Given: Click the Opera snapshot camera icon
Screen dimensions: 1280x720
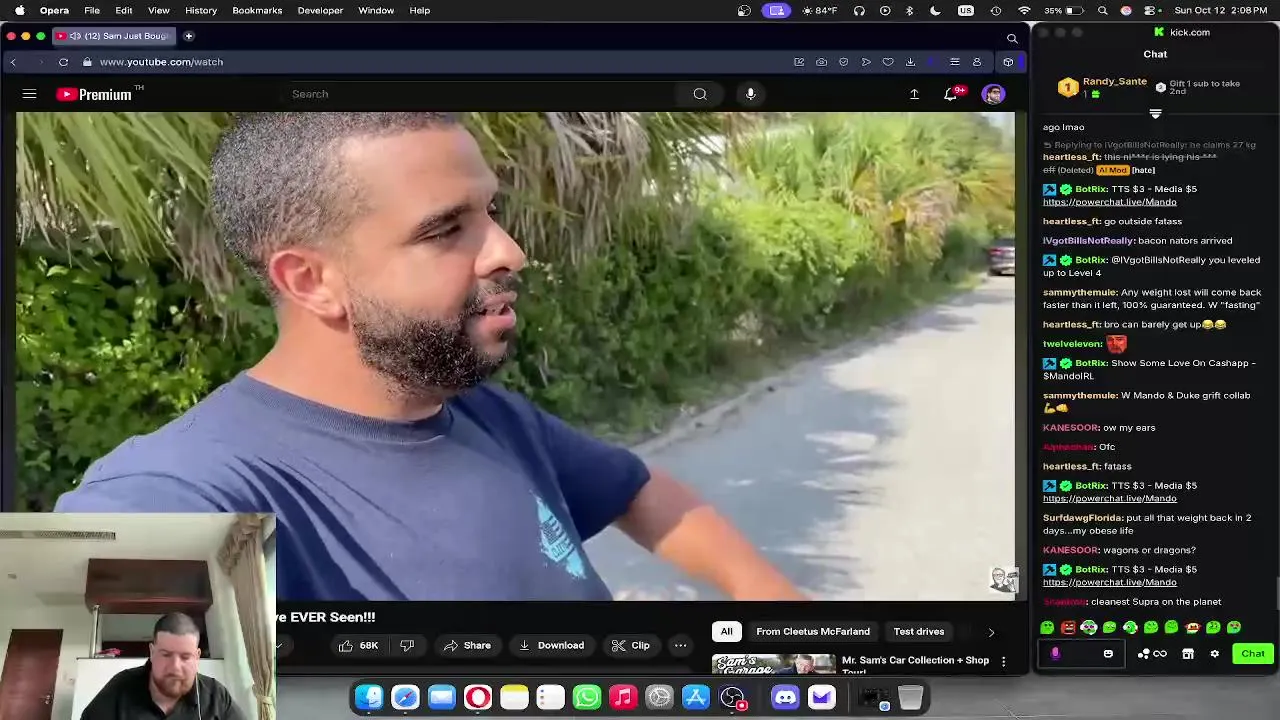Looking at the screenshot, I should pos(821,62).
